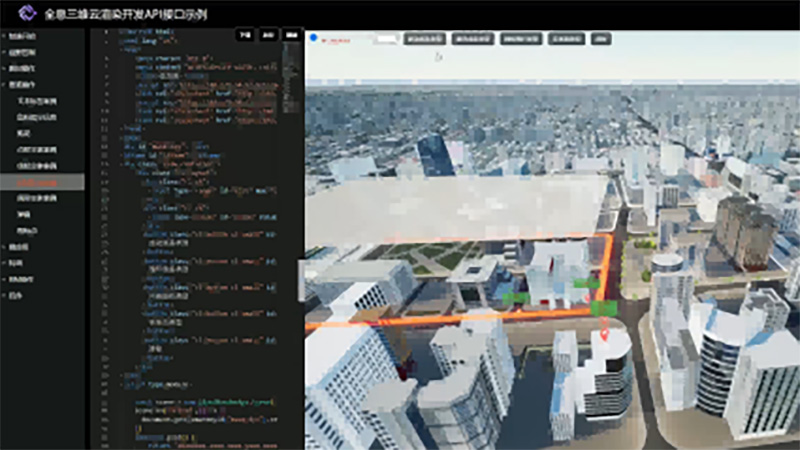Click the middle small button above the code editor
Screen dimensions: 800x450
[x=269, y=34]
